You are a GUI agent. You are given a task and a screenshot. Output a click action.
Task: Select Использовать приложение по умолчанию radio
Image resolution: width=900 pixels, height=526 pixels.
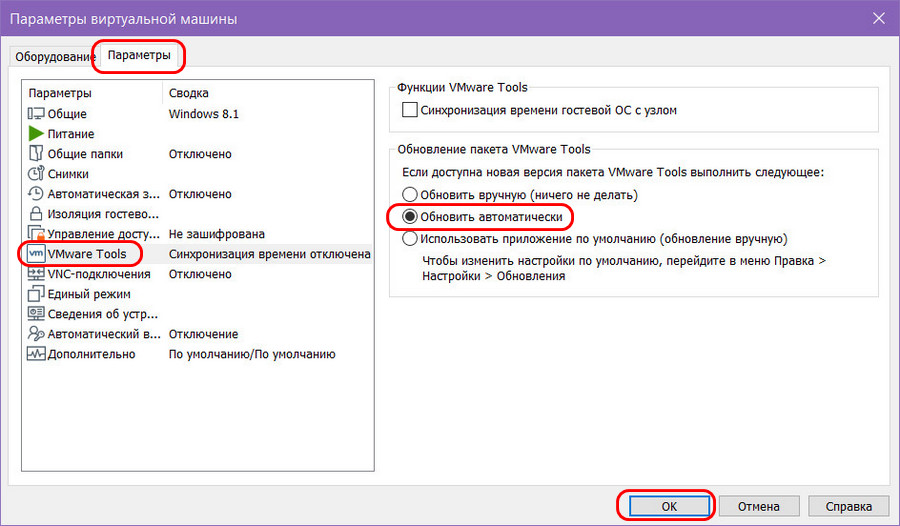click(409, 238)
